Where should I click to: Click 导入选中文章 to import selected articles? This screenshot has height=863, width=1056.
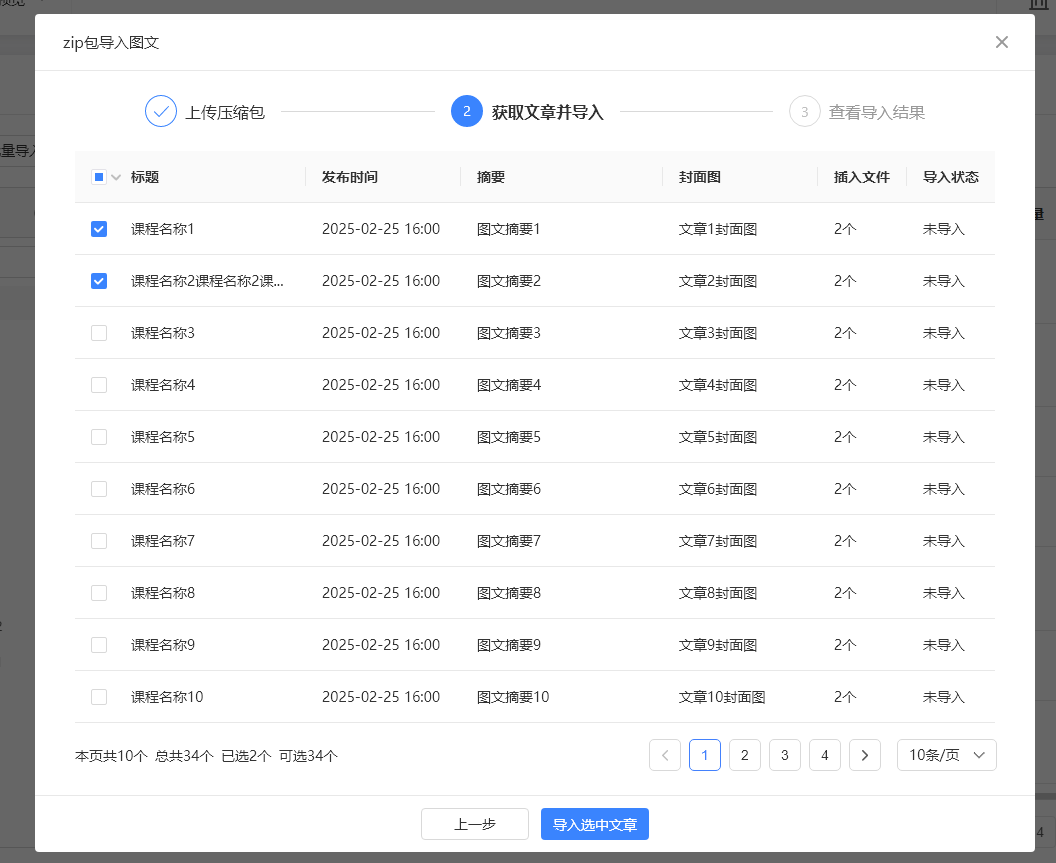click(x=595, y=824)
